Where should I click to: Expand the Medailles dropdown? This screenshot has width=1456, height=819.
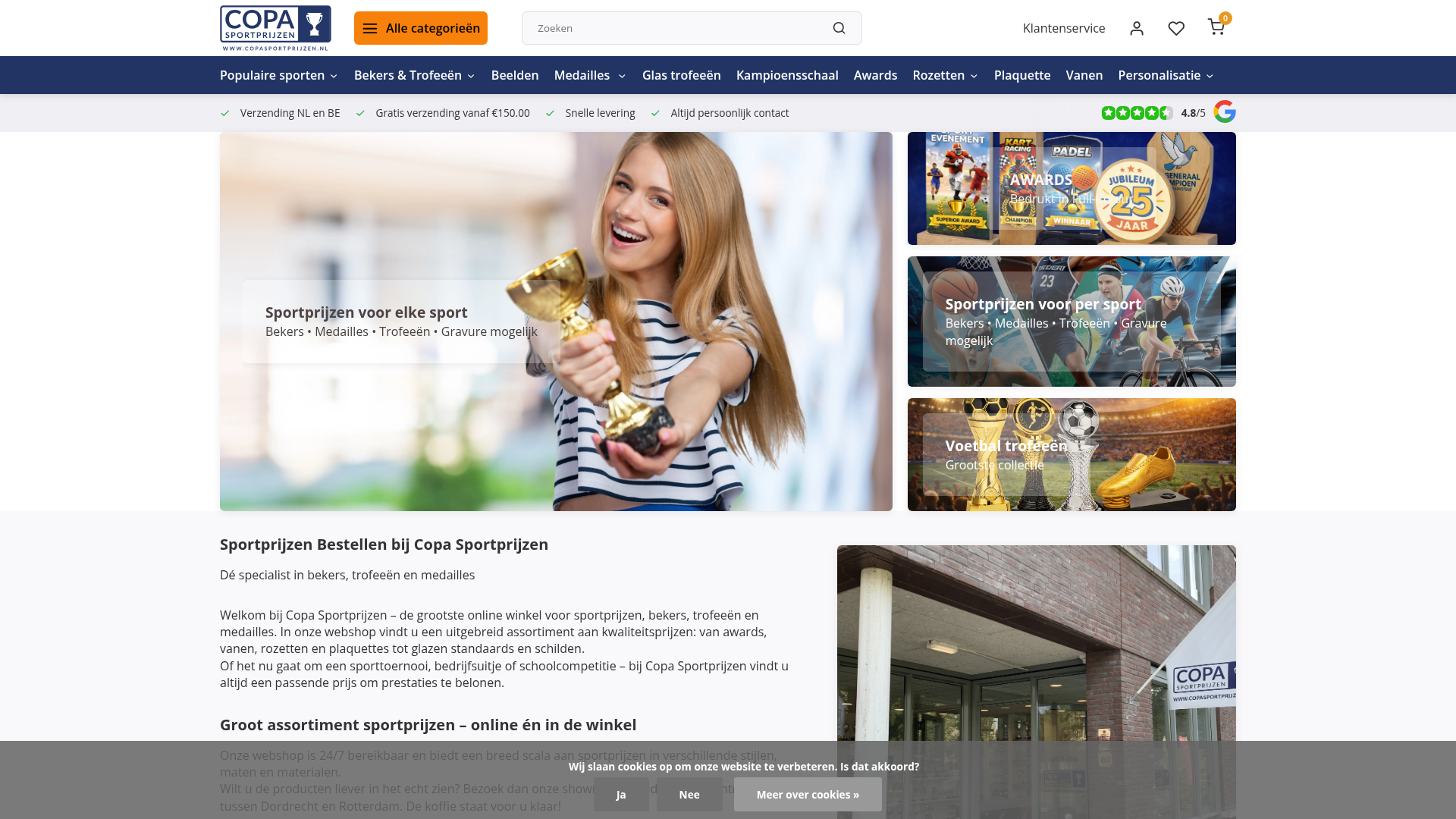pos(590,75)
